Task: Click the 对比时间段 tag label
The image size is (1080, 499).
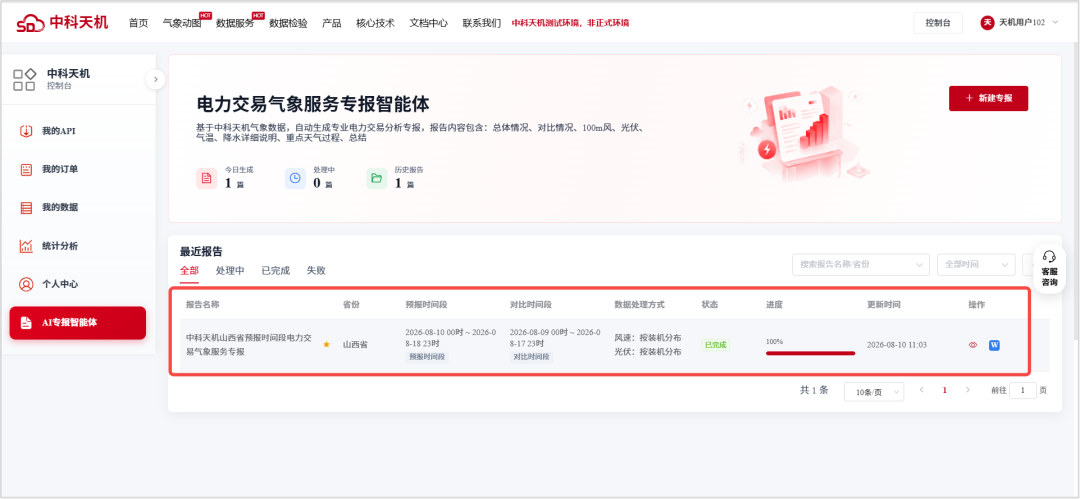Action: 531,357
